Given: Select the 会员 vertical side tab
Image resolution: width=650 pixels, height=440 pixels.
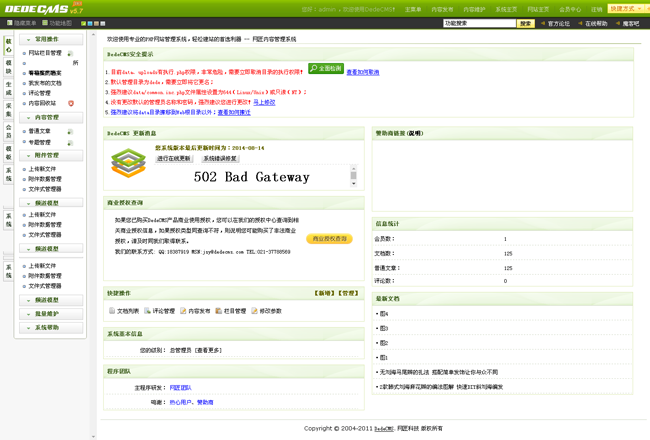Looking at the screenshot, I should tap(9, 131).
